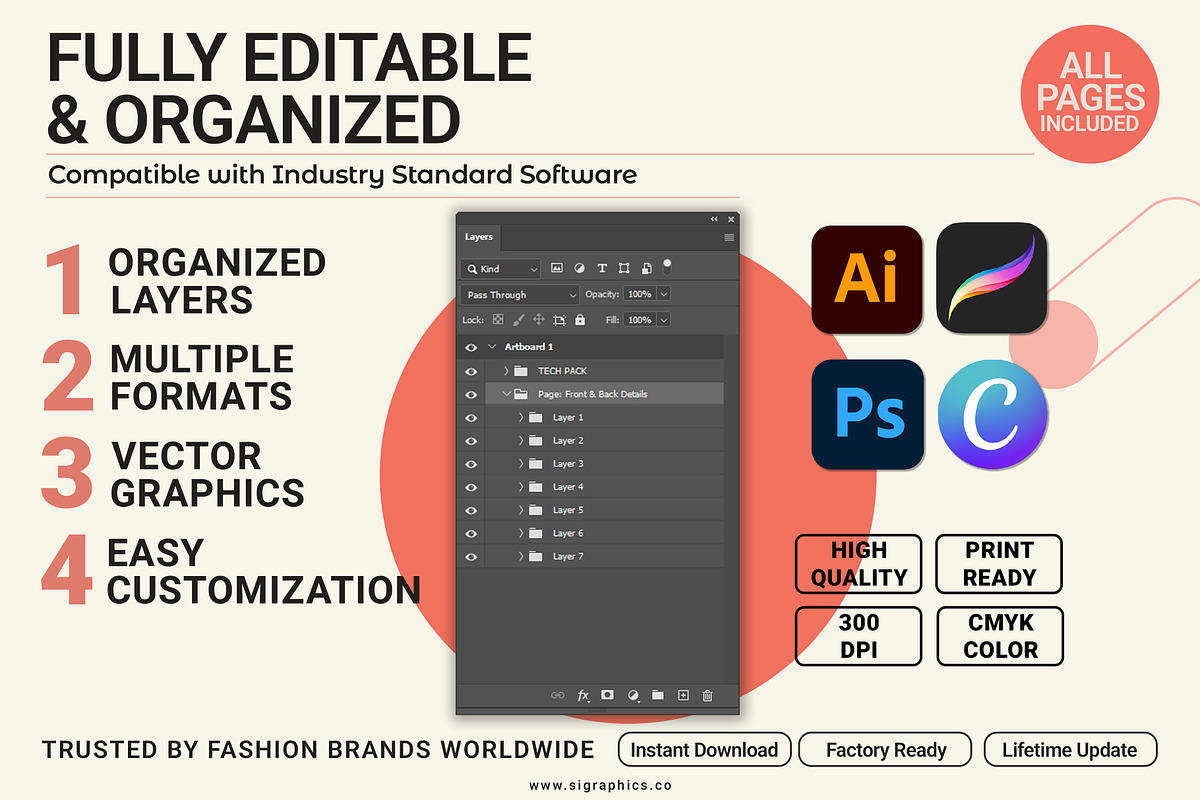This screenshot has width=1200, height=800.
Task: Toggle Layer 5 visibility eye
Action: coord(471,510)
